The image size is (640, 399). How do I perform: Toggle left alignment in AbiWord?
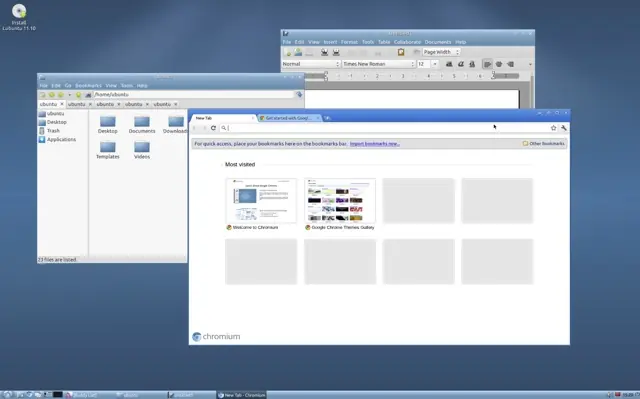point(487,64)
